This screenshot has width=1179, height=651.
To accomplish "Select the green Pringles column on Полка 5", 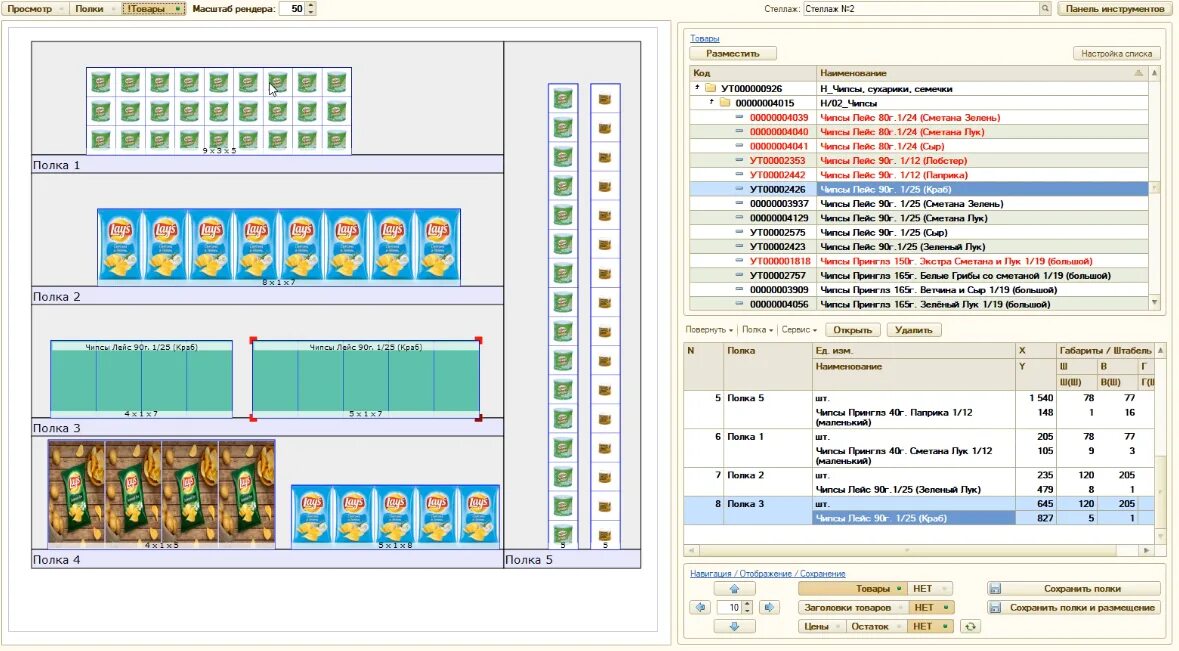I will 563,316.
